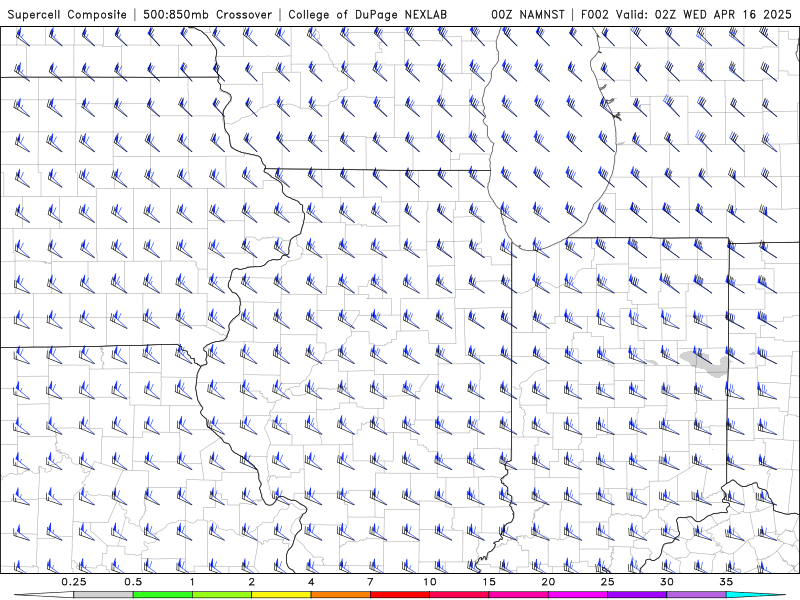Click the '00Z NAMNST' model label
This screenshot has width=800, height=600.
click(x=528, y=14)
